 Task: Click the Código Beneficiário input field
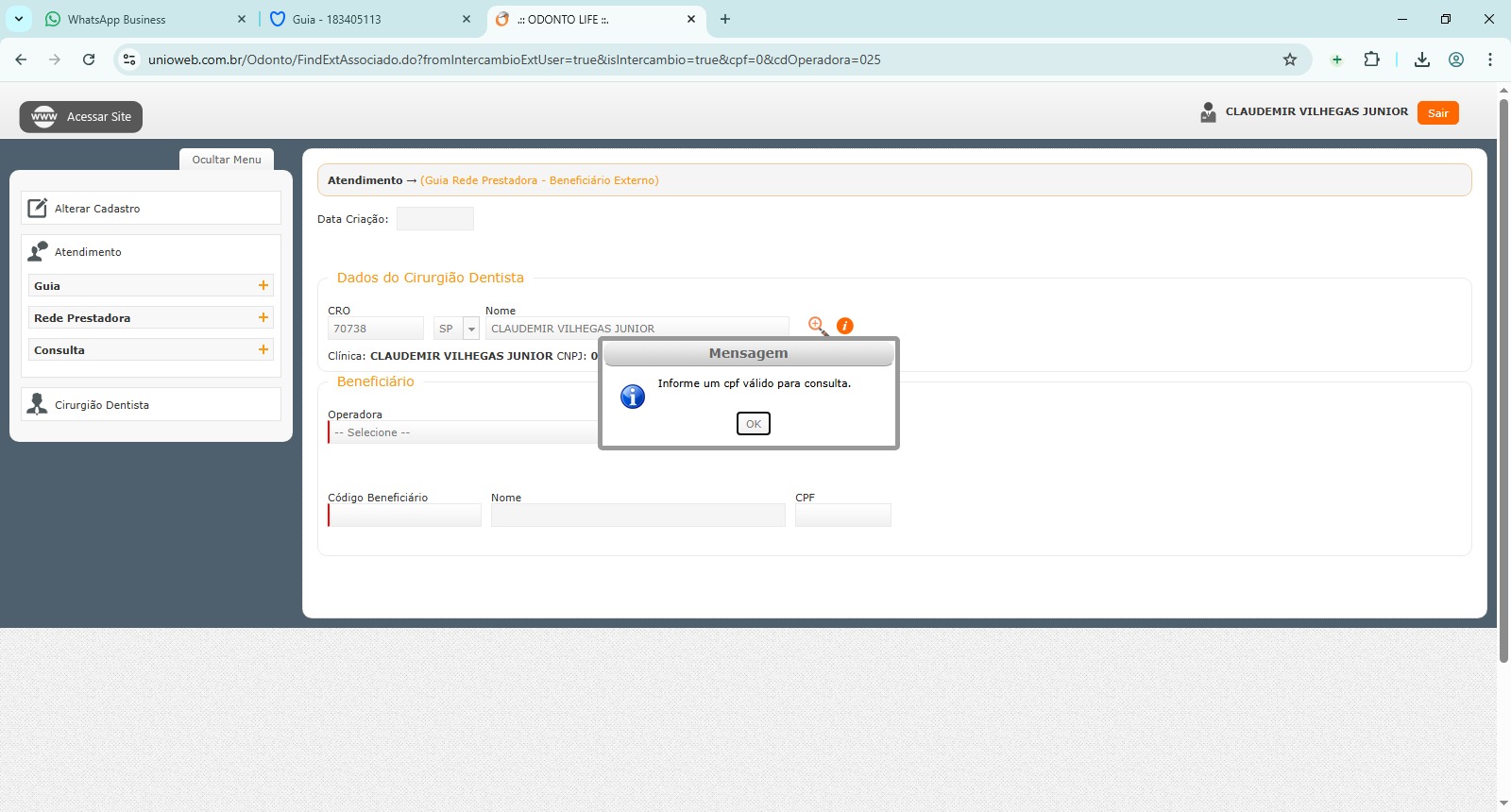point(405,516)
